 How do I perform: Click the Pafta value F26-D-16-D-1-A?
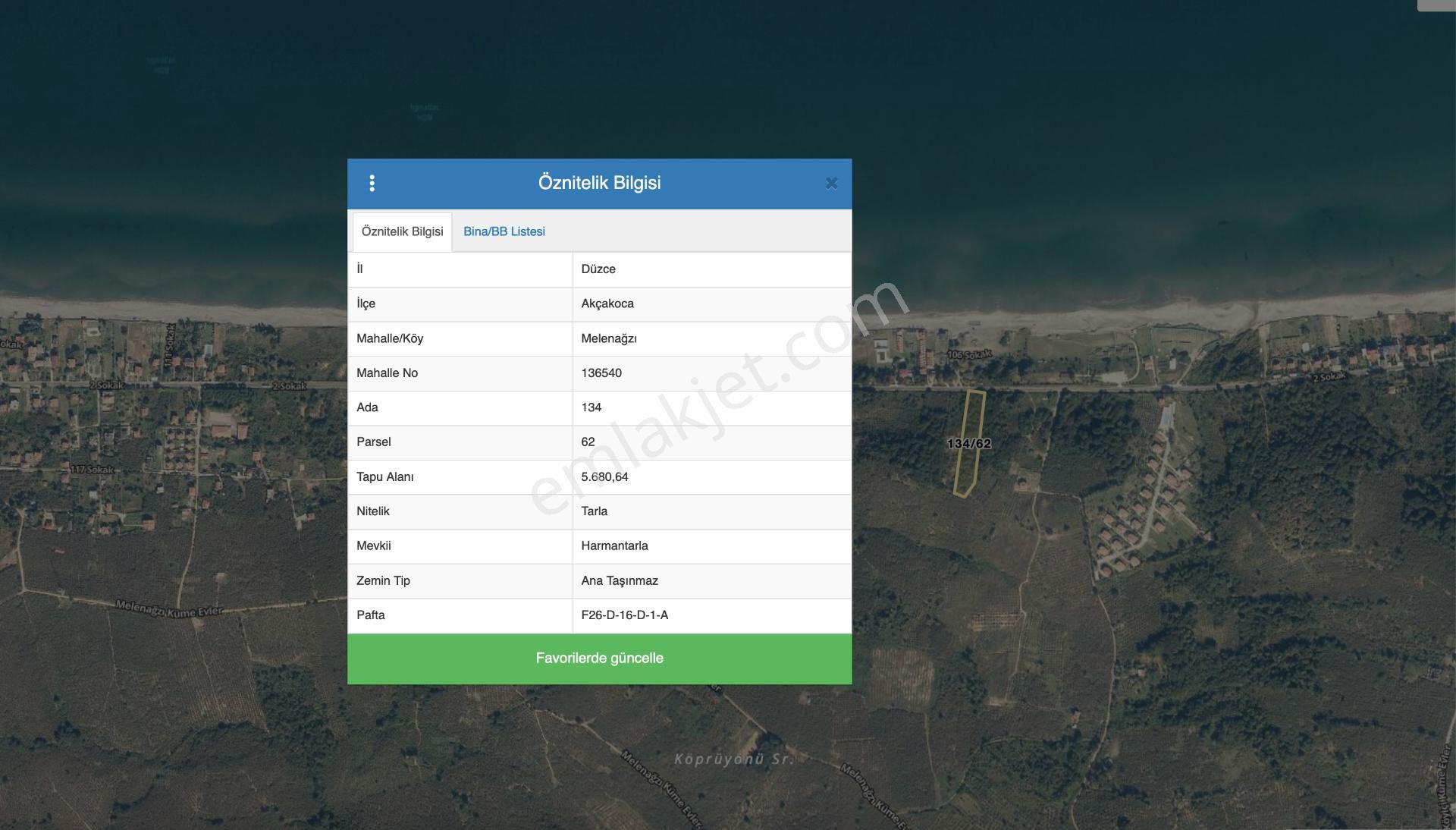tap(624, 615)
